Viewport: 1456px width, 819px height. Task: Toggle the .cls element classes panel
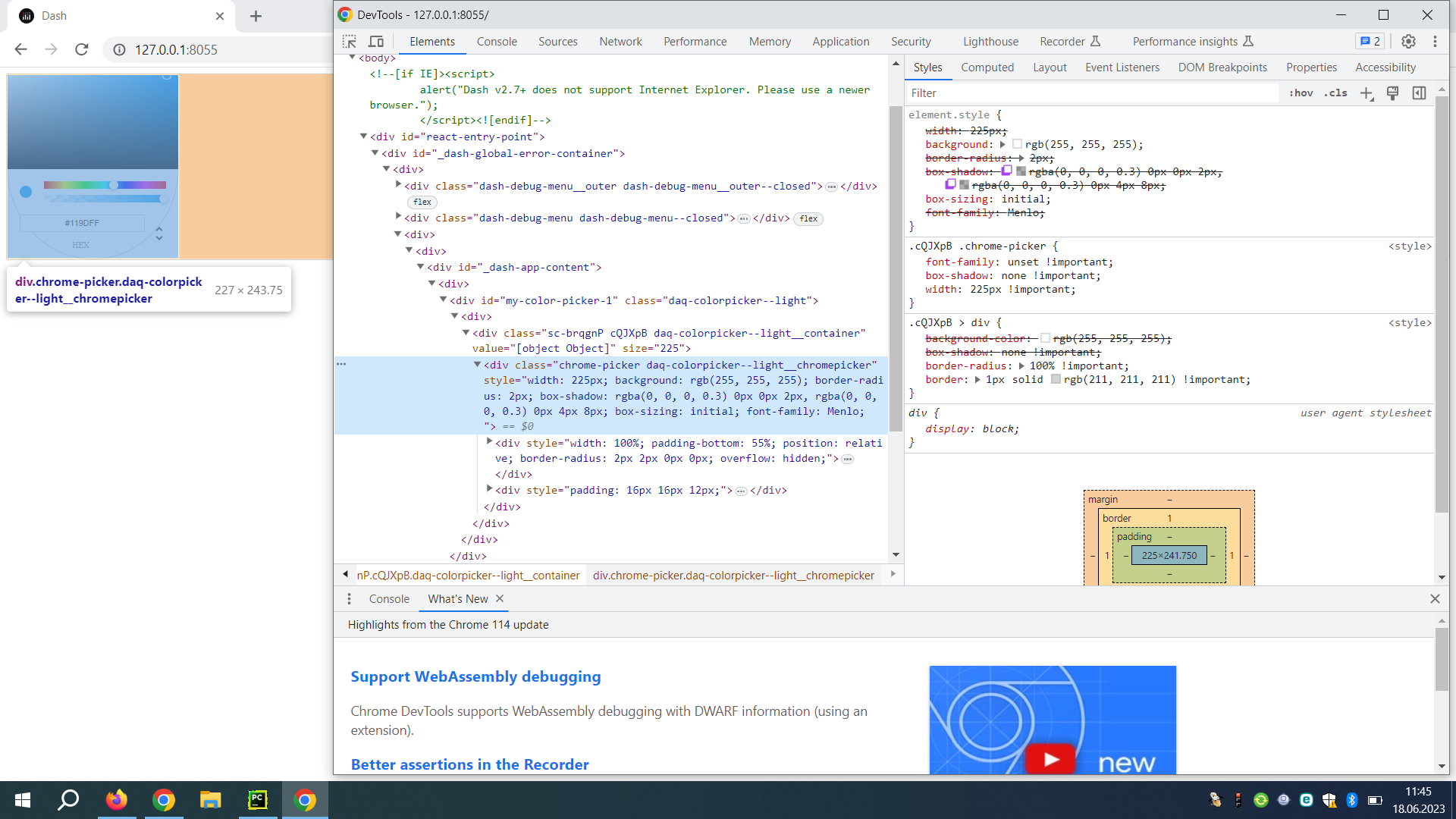tap(1335, 93)
